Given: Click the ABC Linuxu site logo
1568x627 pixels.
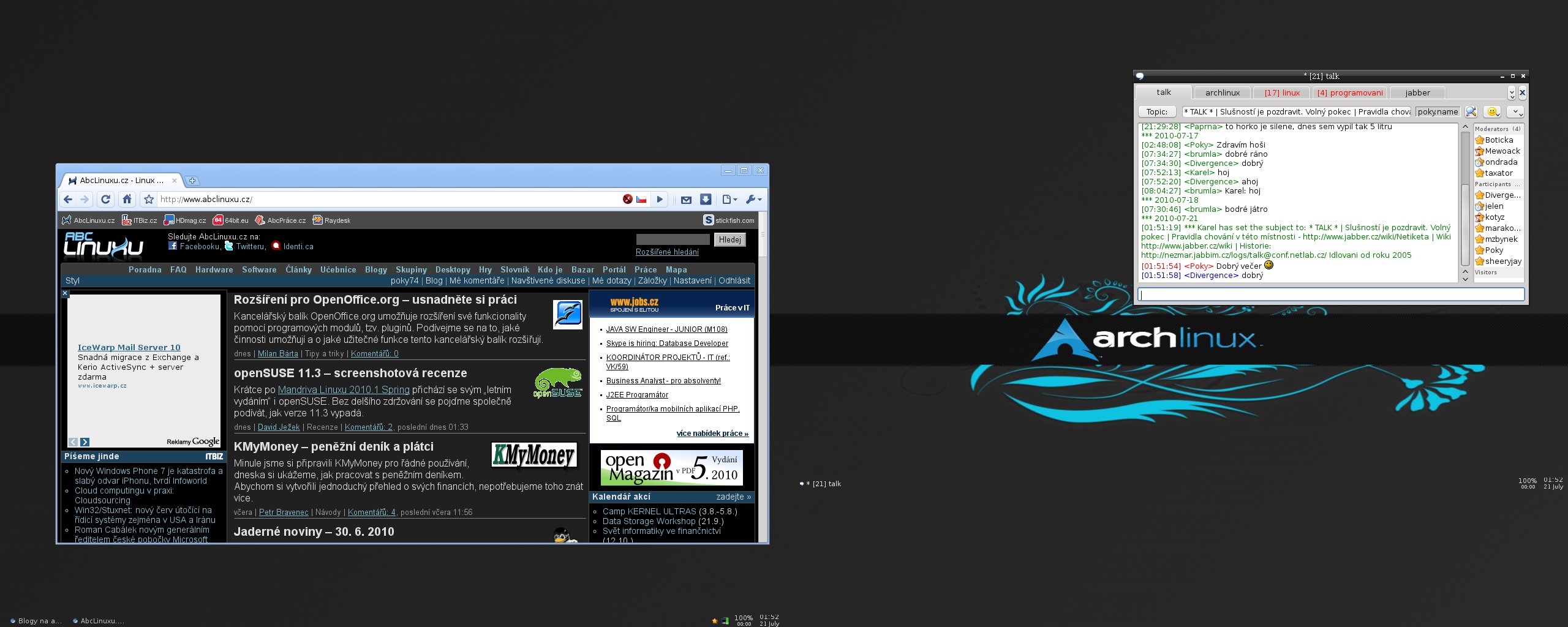Looking at the screenshot, I should [104, 246].
